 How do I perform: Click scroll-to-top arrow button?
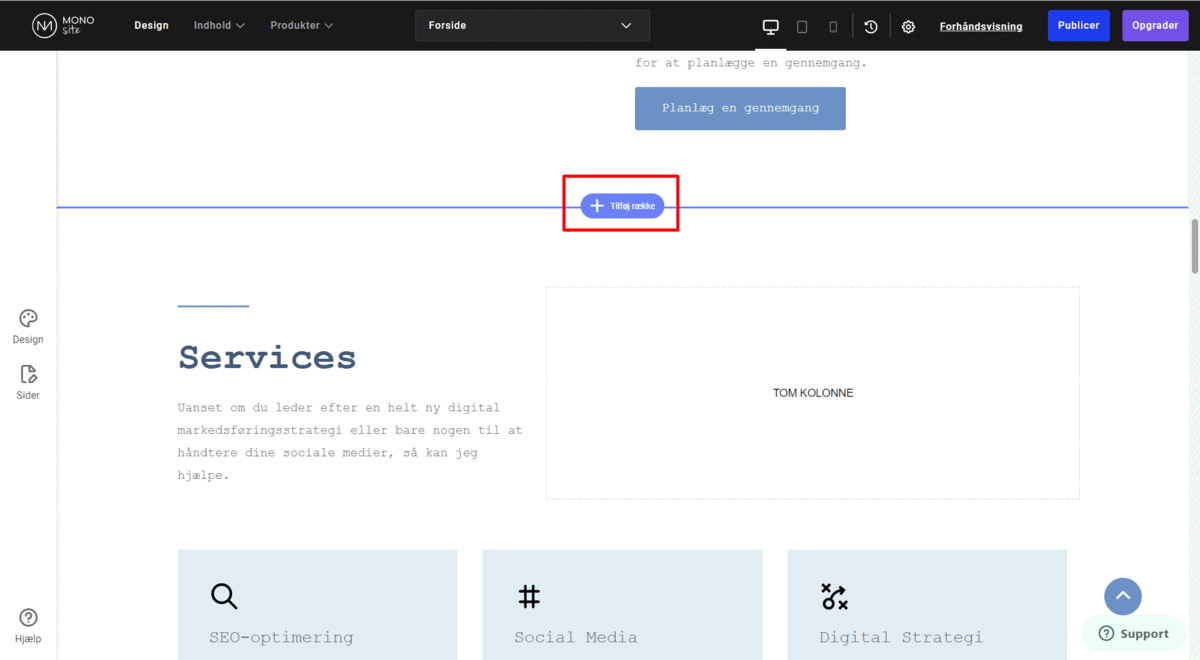coord(1122,596)
